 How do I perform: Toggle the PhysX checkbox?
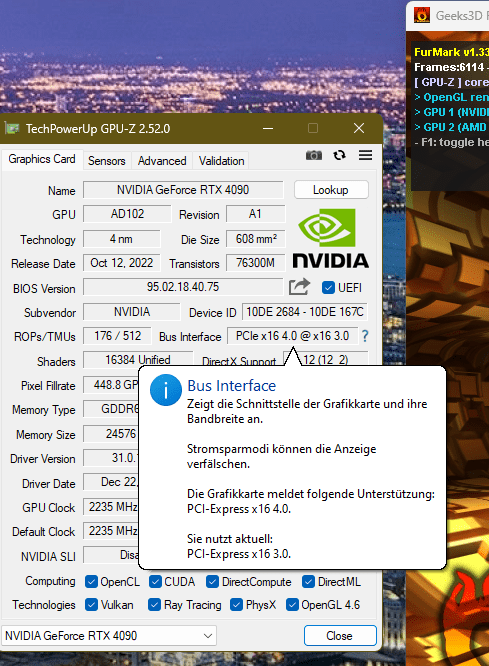(236, 604)
